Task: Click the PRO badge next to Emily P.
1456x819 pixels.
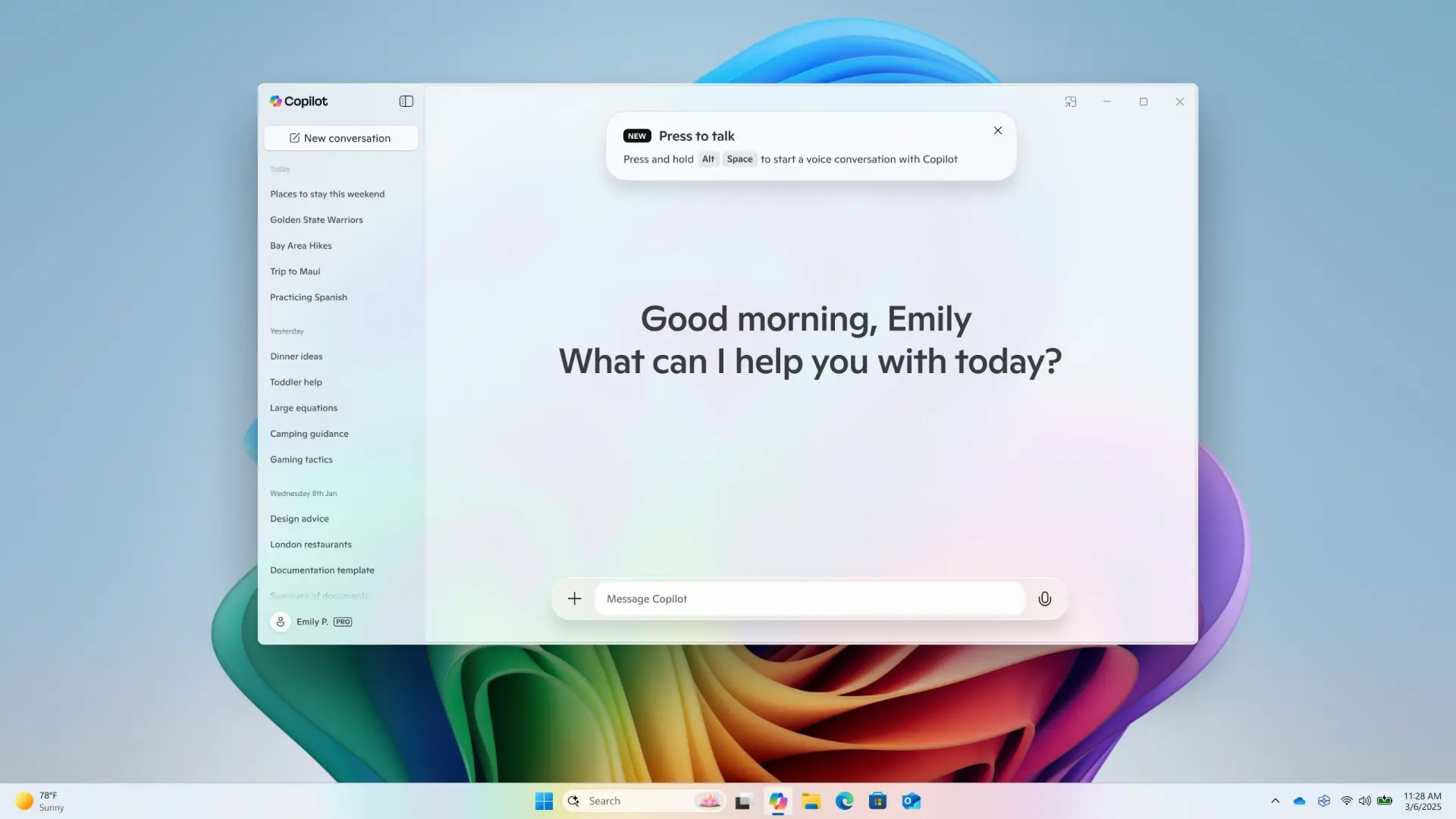Action: [343, 622]
